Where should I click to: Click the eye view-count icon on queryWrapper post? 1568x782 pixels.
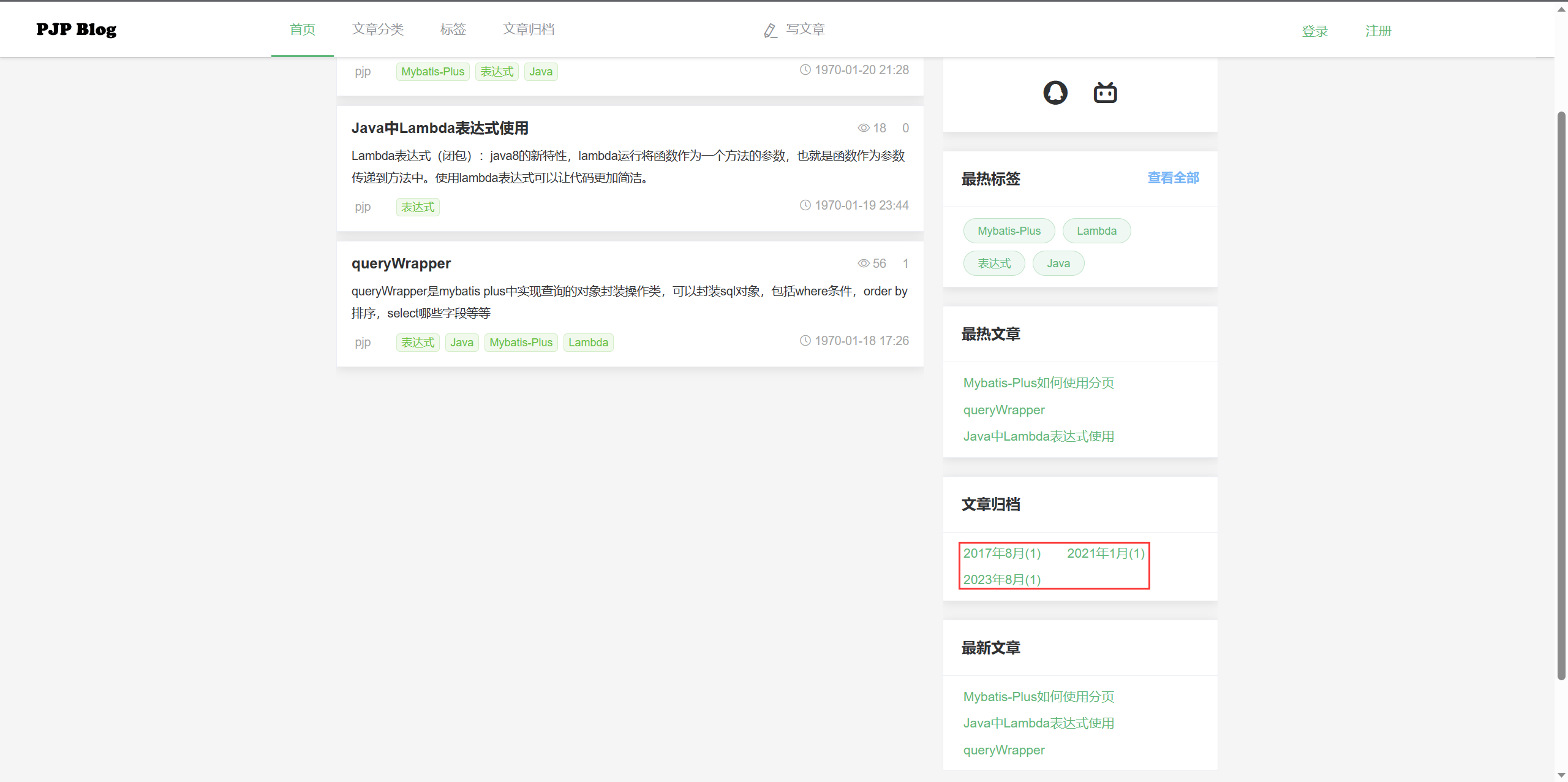(863, 264)
